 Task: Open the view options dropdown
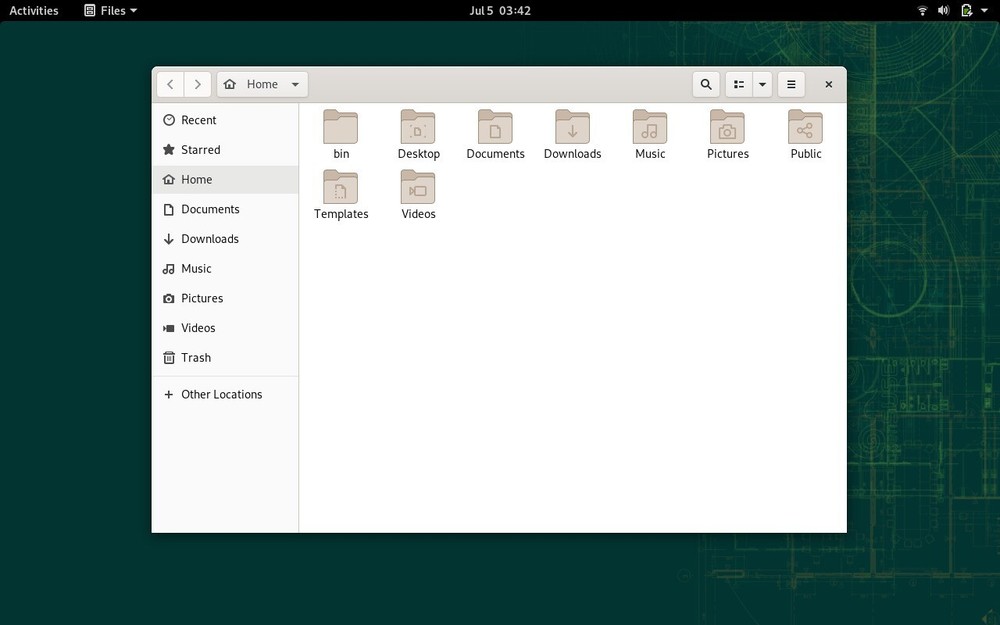click(x=762, y=84)
